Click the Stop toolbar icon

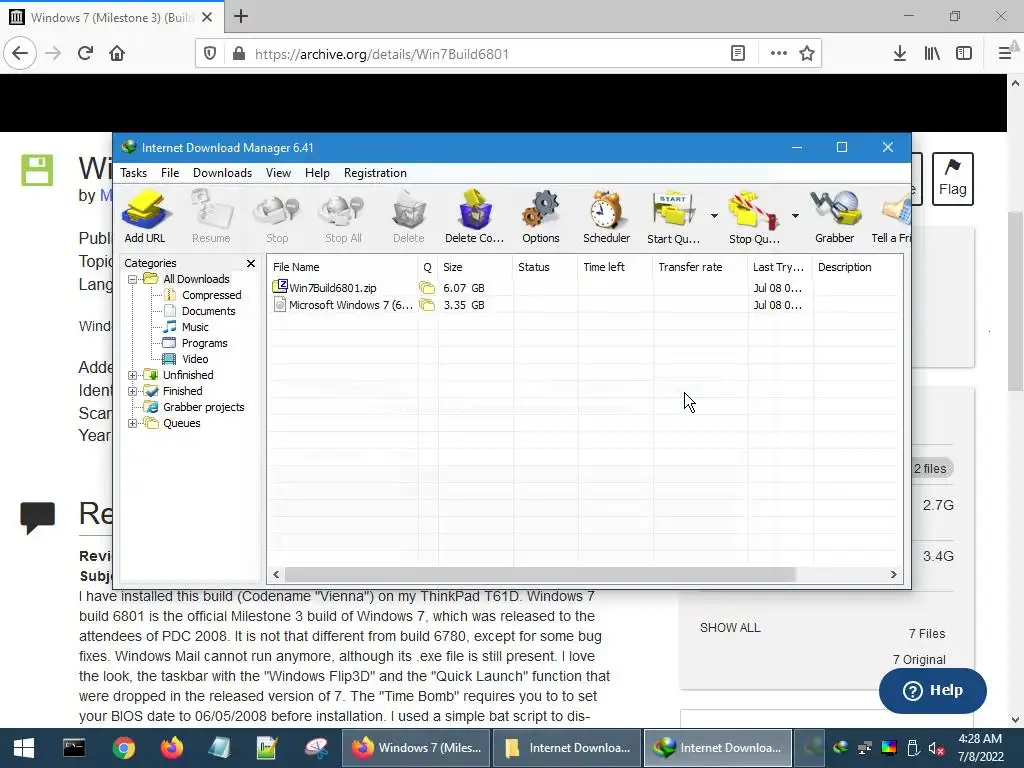pyautogui.click(x=277, y=217)
